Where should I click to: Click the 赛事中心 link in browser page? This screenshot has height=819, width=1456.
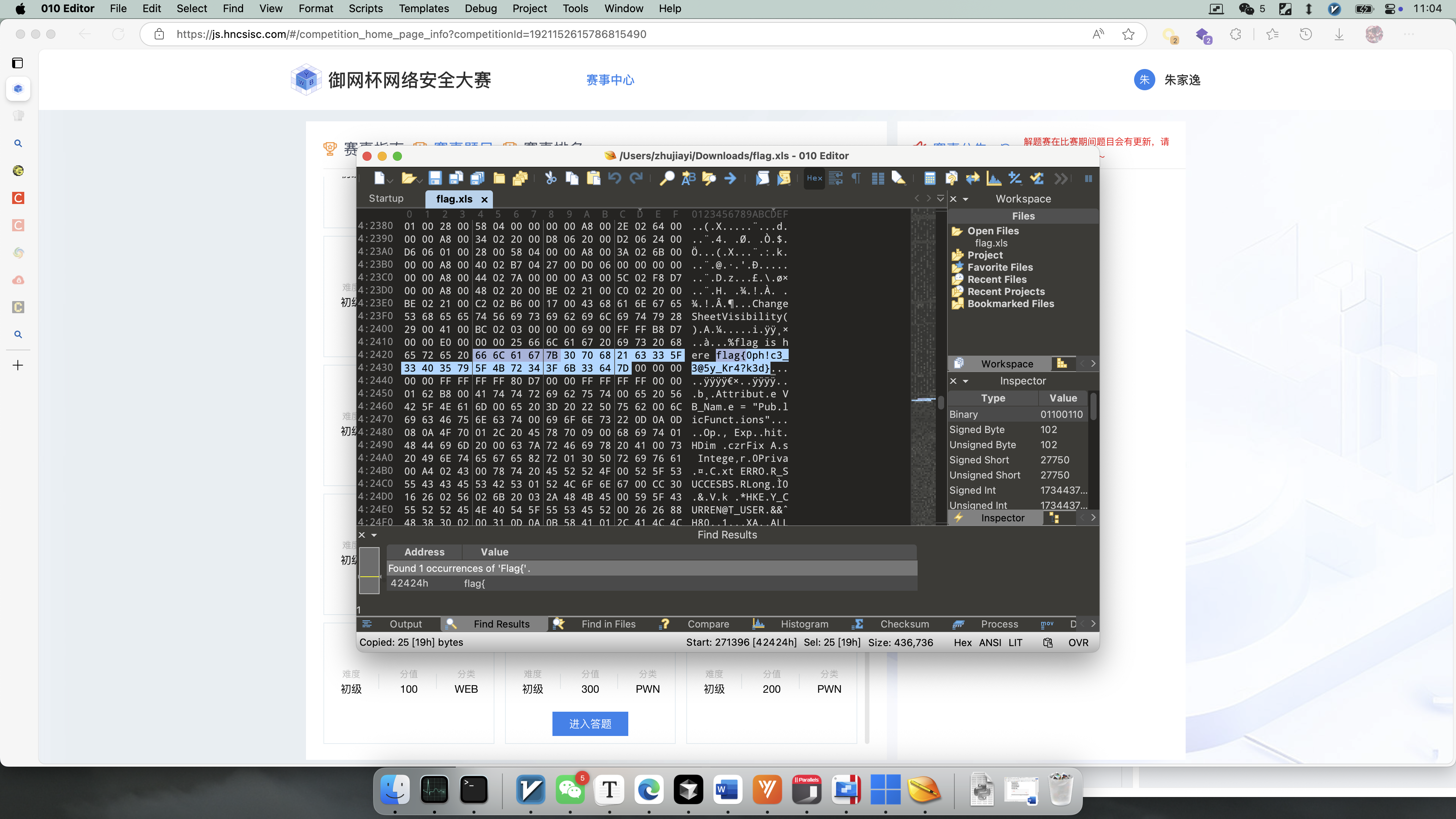point(610,80)
